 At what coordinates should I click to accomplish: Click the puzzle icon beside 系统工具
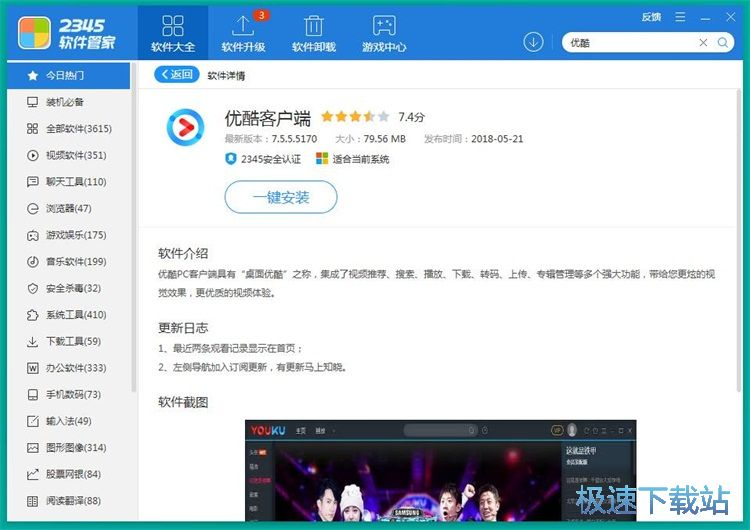coord(33,315)
